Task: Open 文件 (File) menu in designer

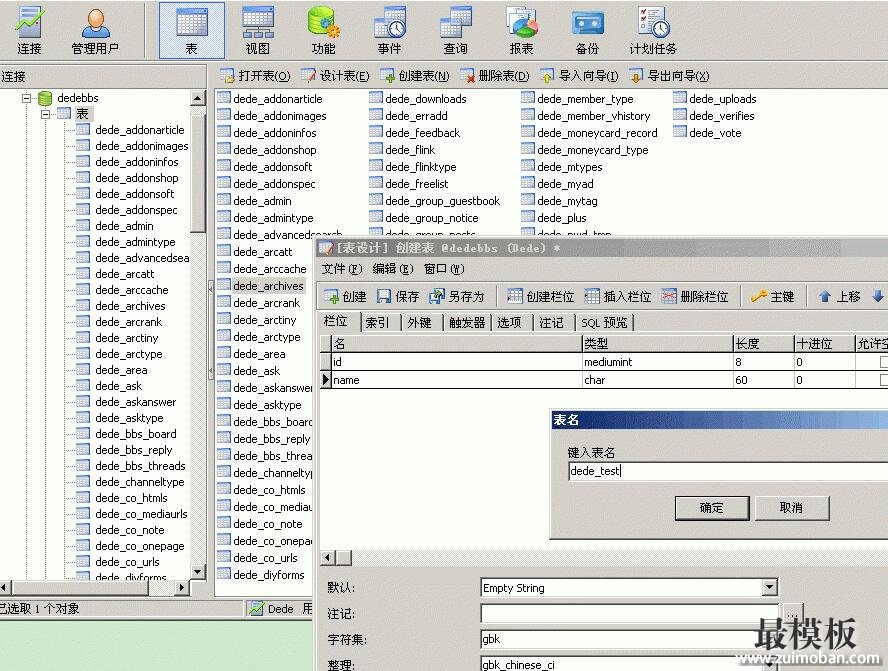Action: pyautogui.click(x=341, y=269)
